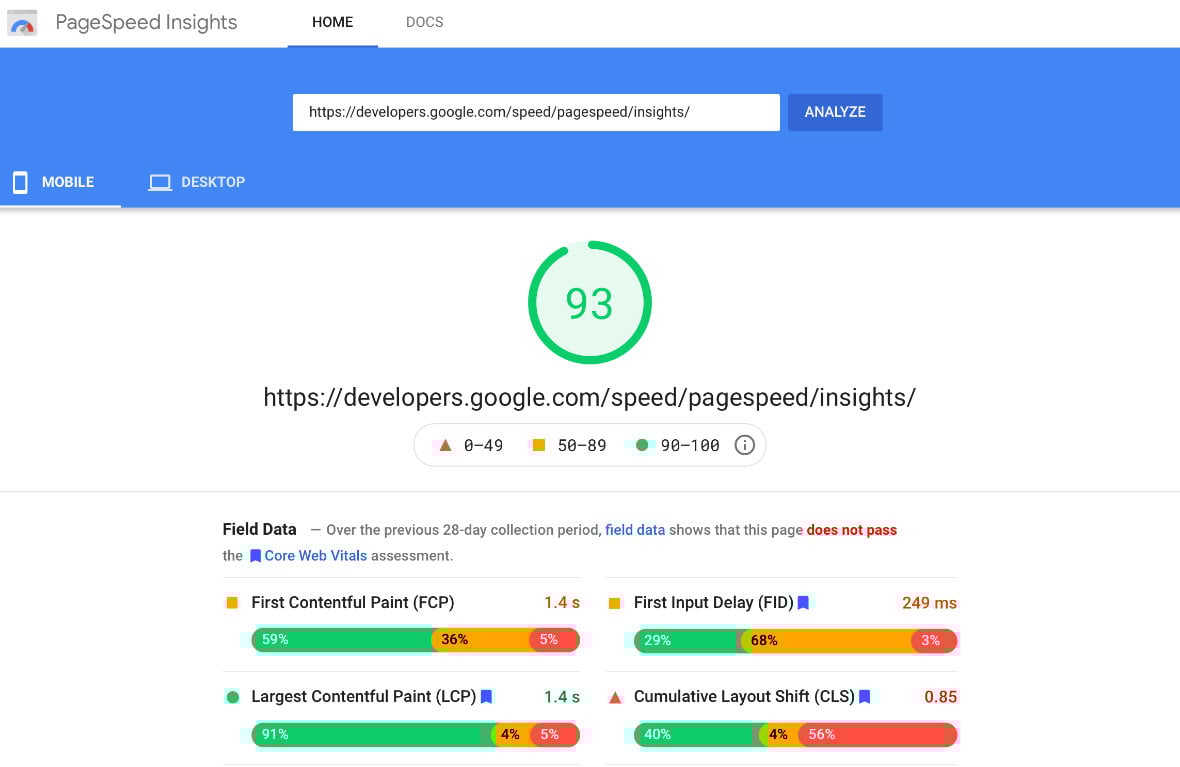Click the 'Field Data' heading
Screen dimensions: 1180x767
(x=260, y=529)
